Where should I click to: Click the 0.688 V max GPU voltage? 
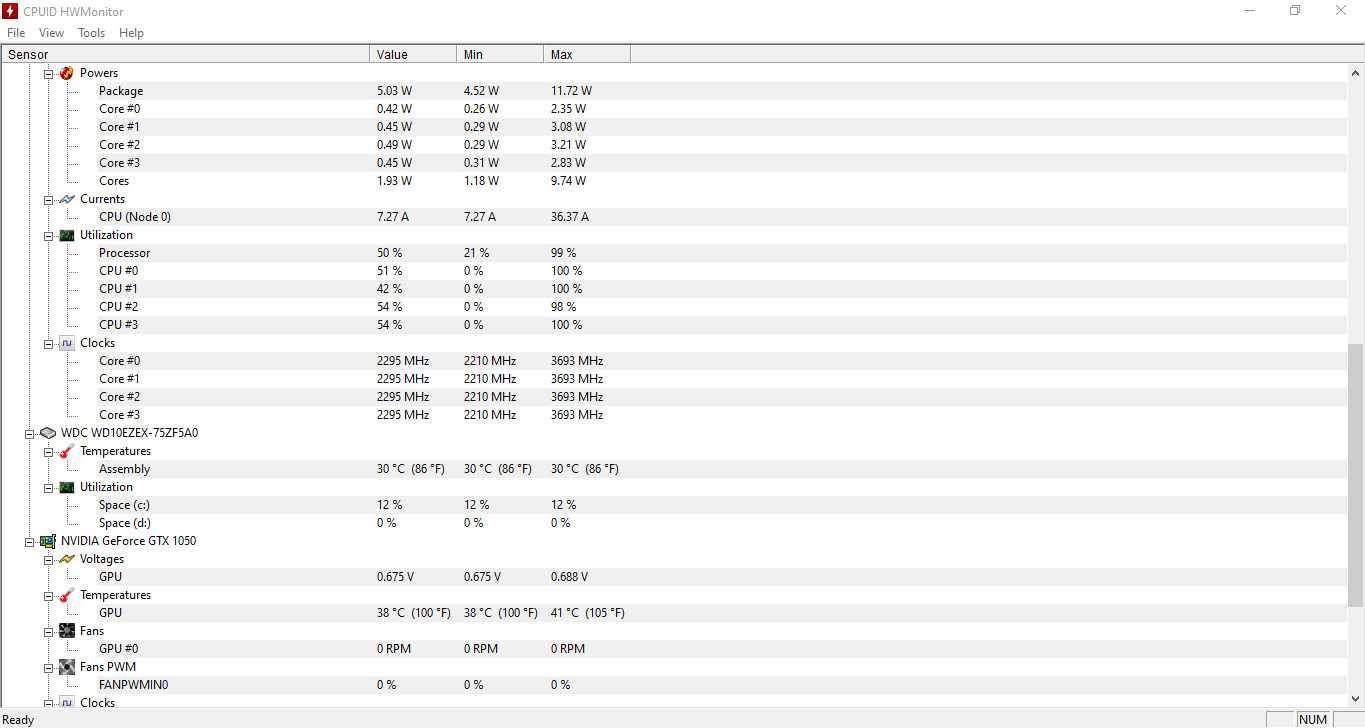[569, 577]
